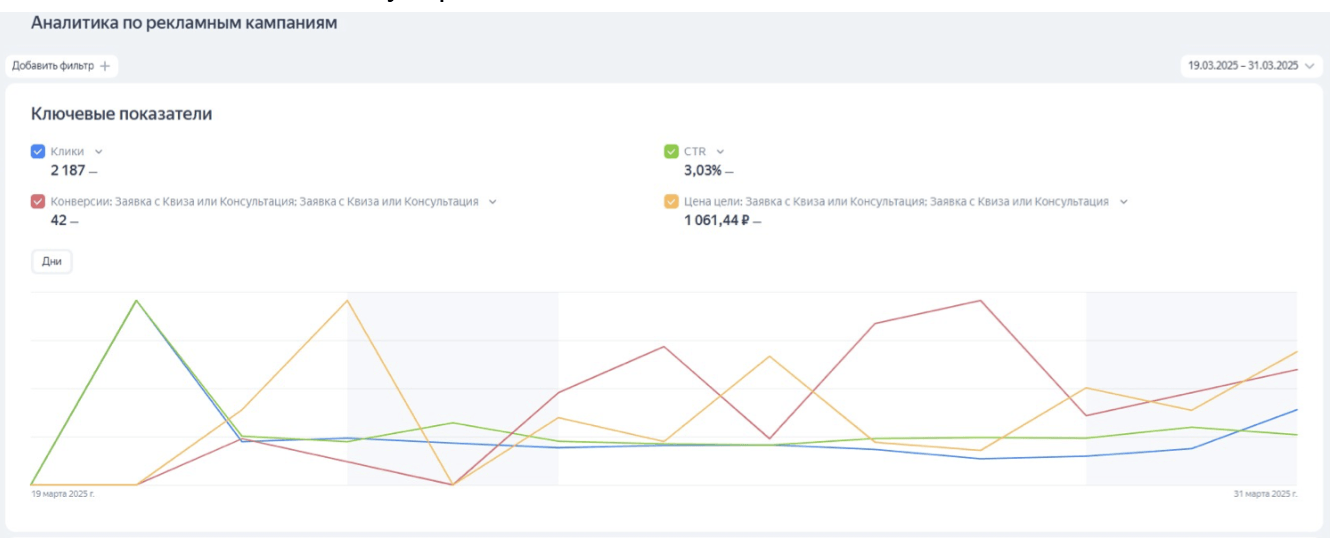Click the Ключевые показатели section heading
Screen dimensions: 1342x542
pos(121,114)
